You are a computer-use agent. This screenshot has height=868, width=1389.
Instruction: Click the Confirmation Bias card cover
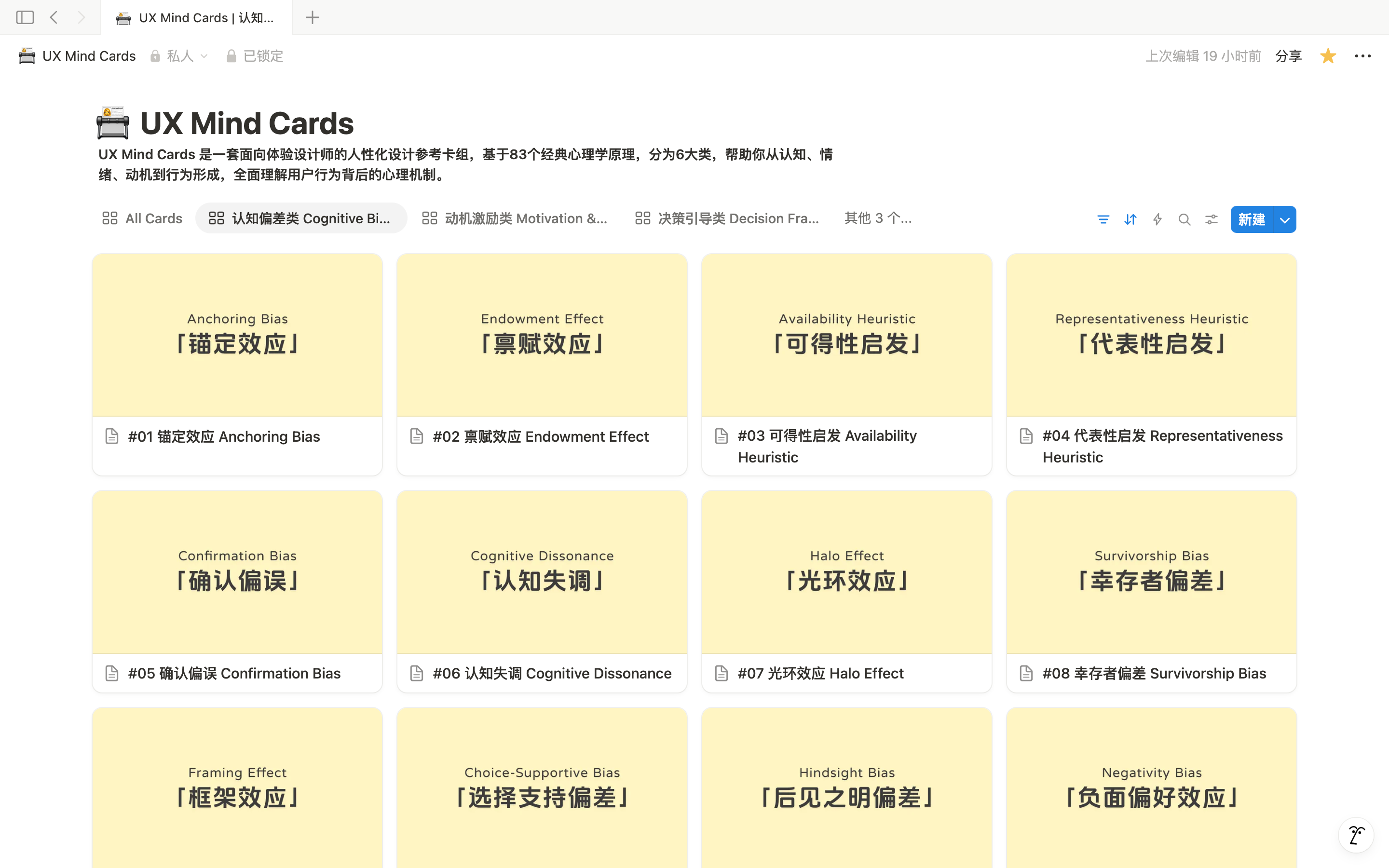tap(237, 572)
